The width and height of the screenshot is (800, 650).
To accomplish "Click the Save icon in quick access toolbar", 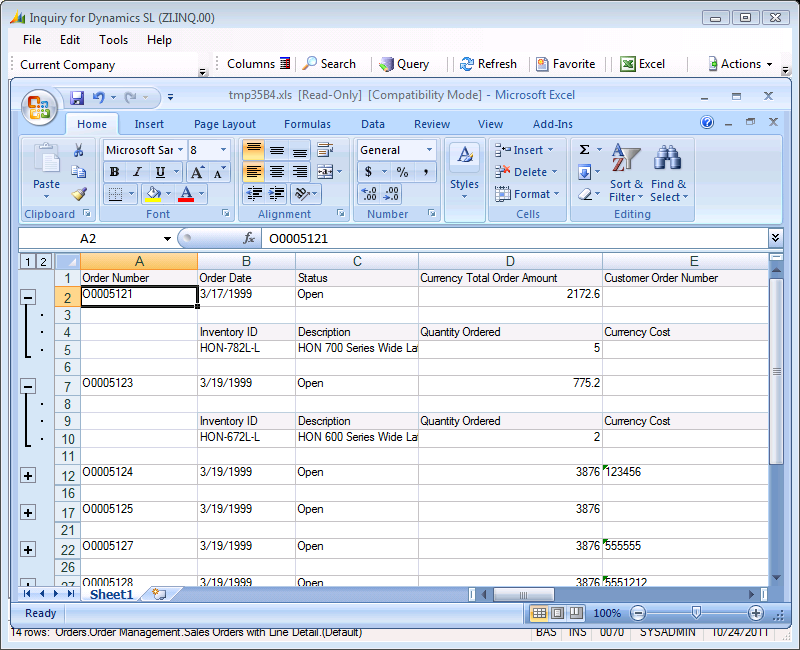I will pos(77,98).
